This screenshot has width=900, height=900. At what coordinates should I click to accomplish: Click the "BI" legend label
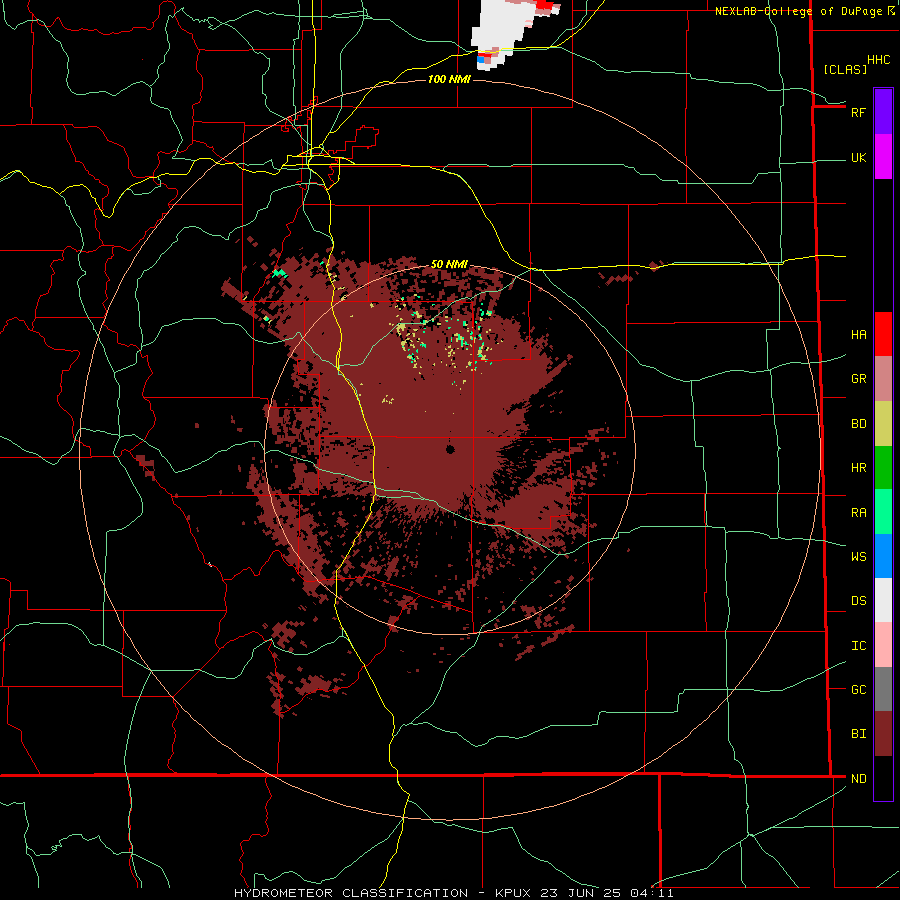tap(858, 734)
